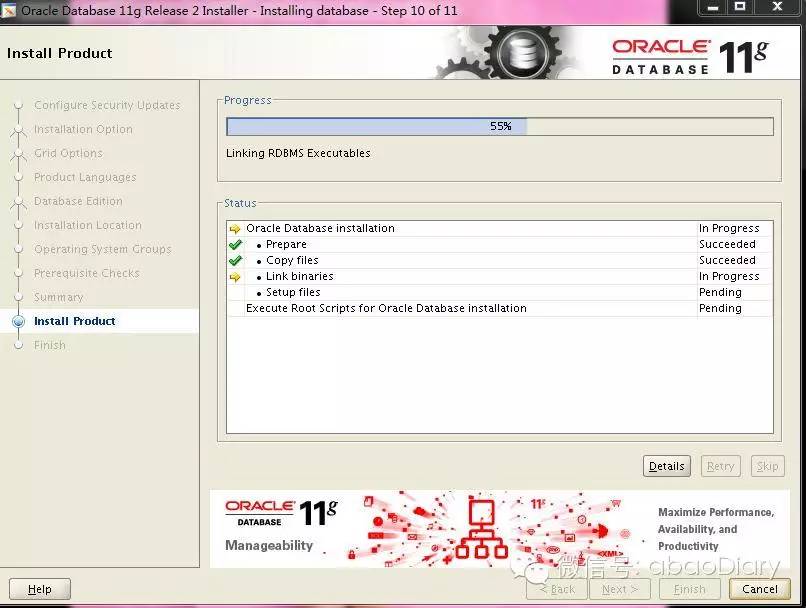
Task: Open Help for the installer
Action: (x=40, y=589)
